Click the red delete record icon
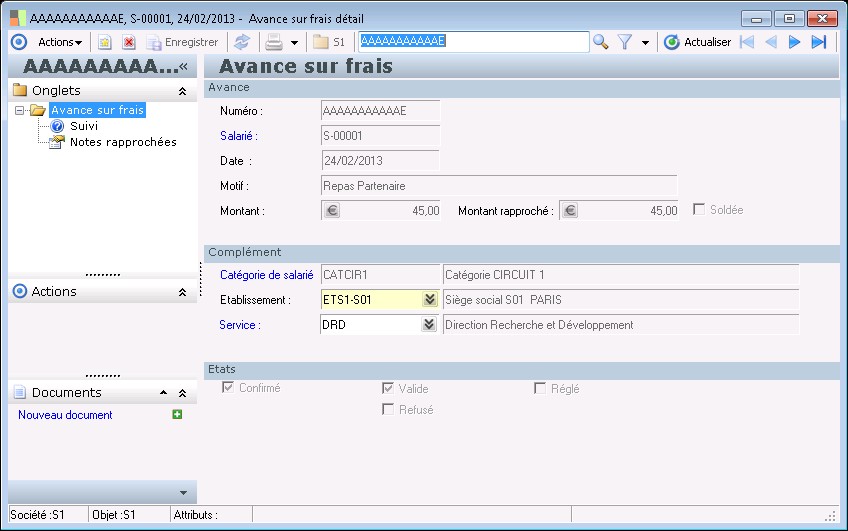This screenshot has width=848, height=531. [129, 42]
